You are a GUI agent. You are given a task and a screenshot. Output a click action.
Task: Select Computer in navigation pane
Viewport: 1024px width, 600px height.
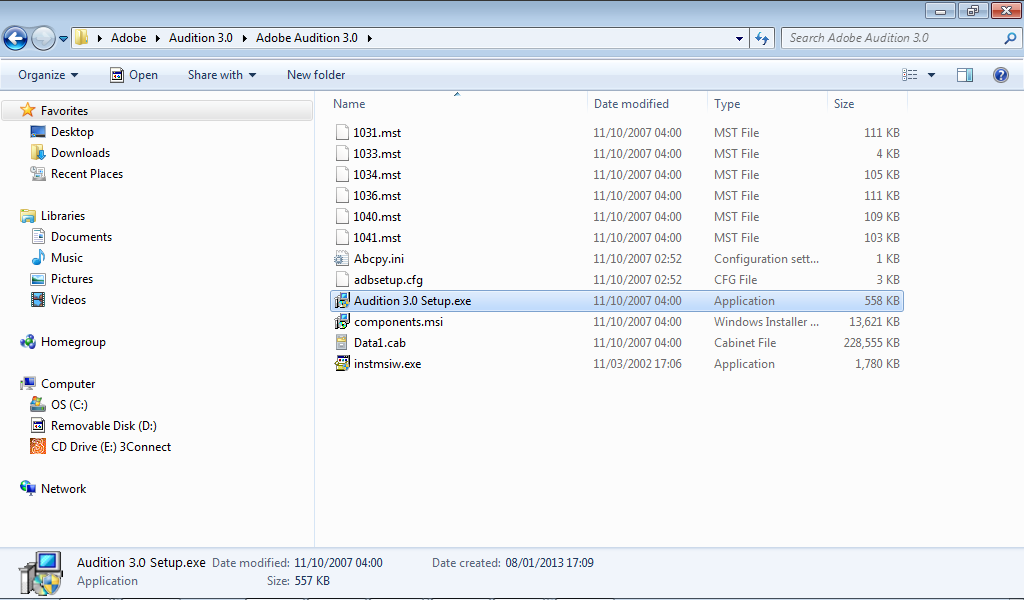click(68, 384)
